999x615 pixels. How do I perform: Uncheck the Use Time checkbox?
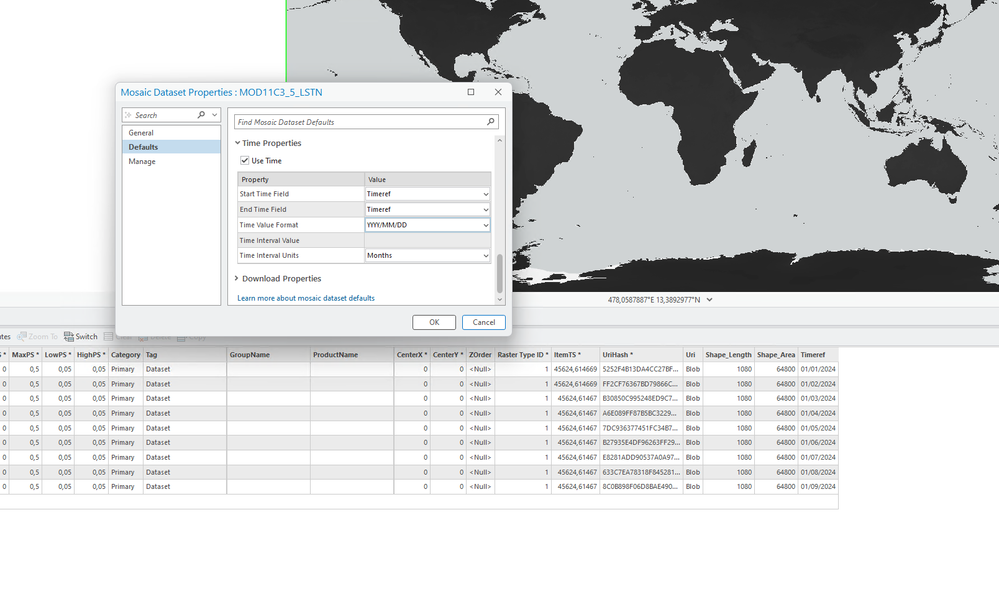coord(245,161)
